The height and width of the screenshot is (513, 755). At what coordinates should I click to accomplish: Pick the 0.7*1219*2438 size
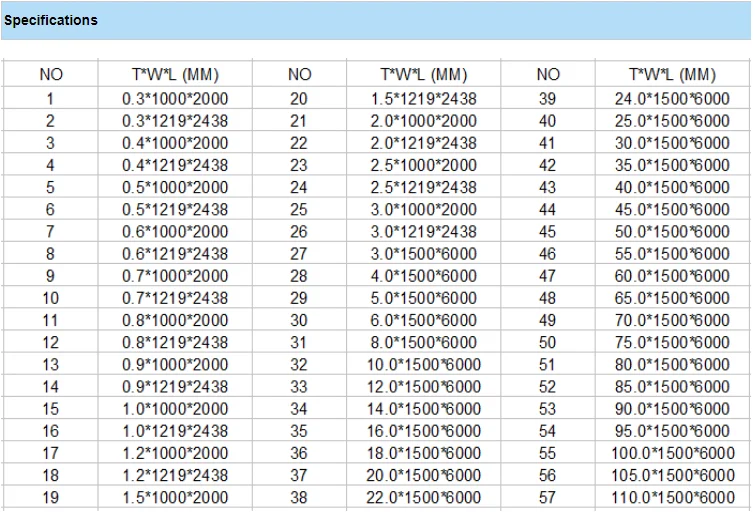point(175,298)
